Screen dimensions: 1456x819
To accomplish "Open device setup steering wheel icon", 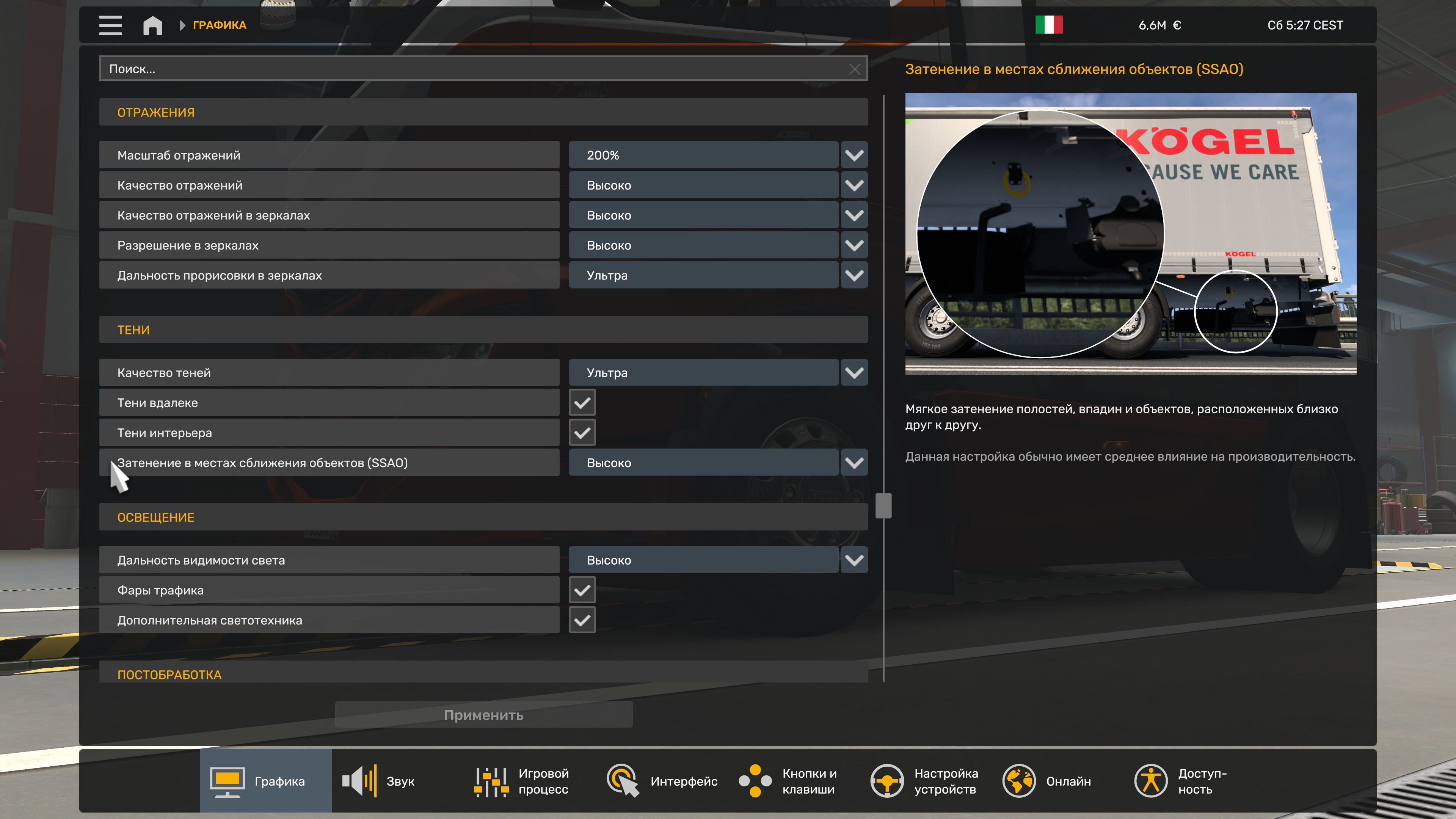I will [887, 781].
